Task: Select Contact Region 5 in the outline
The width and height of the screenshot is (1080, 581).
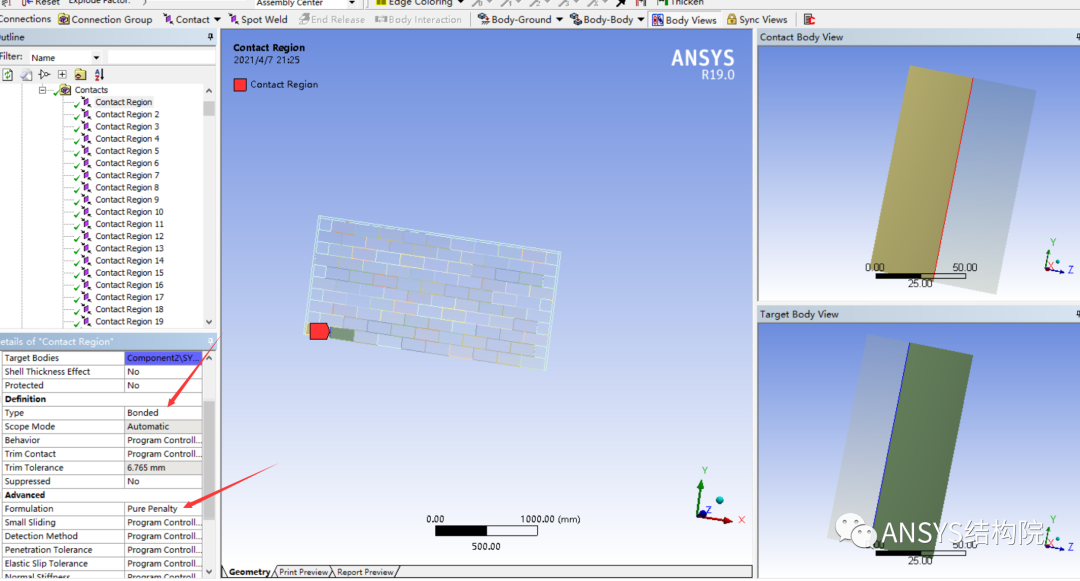Action: [127, 151]
